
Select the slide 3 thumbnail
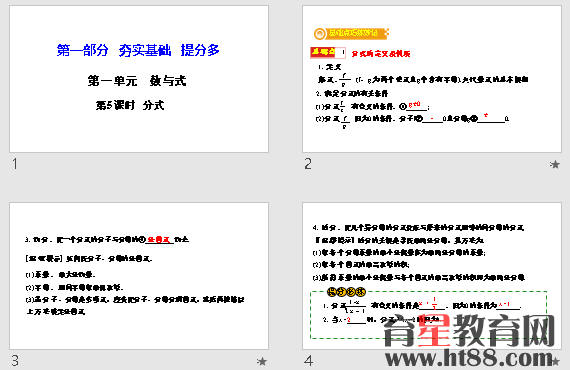pyautogui.click(x=139, y=276)
